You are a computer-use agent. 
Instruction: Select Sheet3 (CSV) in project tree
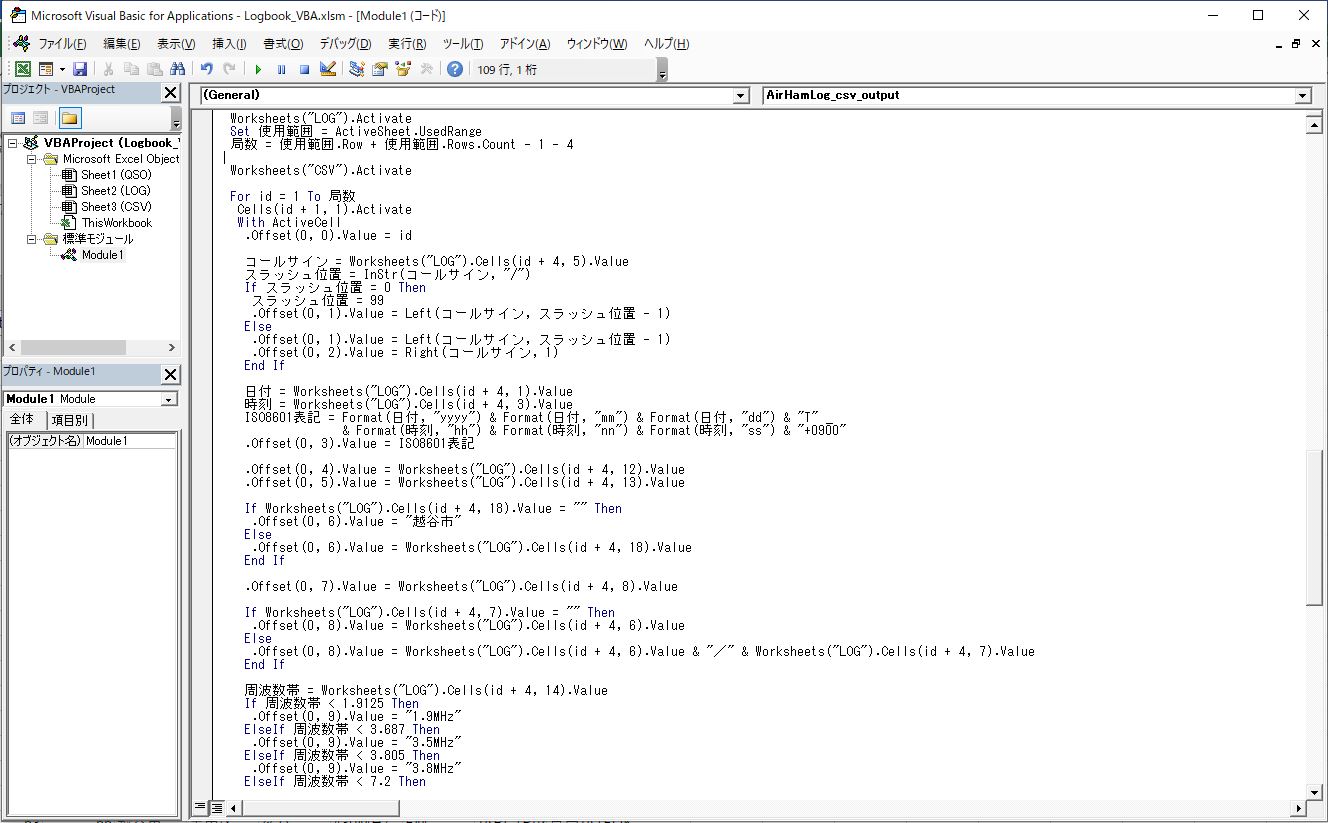coord(116,207)
